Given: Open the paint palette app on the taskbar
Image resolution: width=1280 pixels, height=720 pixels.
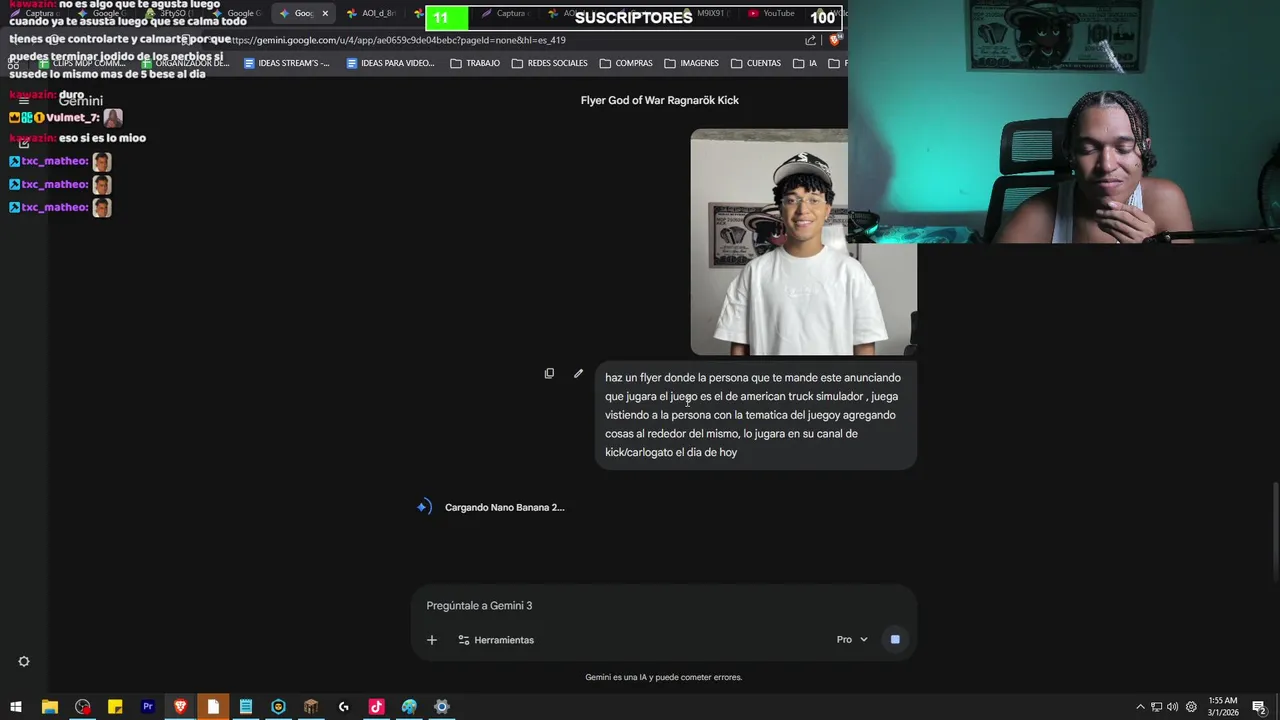Looking at the screenshot, I should (x=409, y=707).
